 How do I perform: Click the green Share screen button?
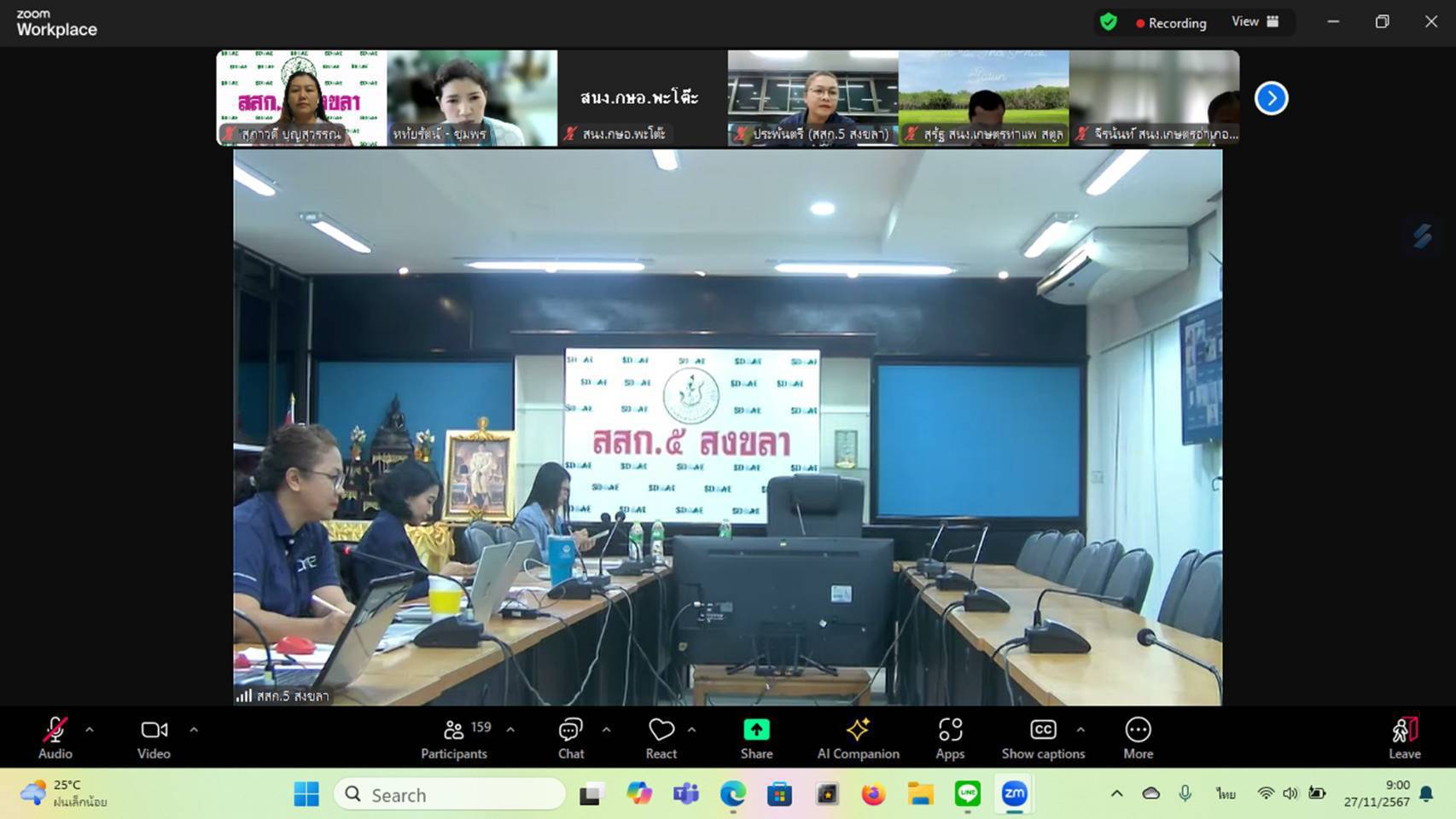coord(756,738)
